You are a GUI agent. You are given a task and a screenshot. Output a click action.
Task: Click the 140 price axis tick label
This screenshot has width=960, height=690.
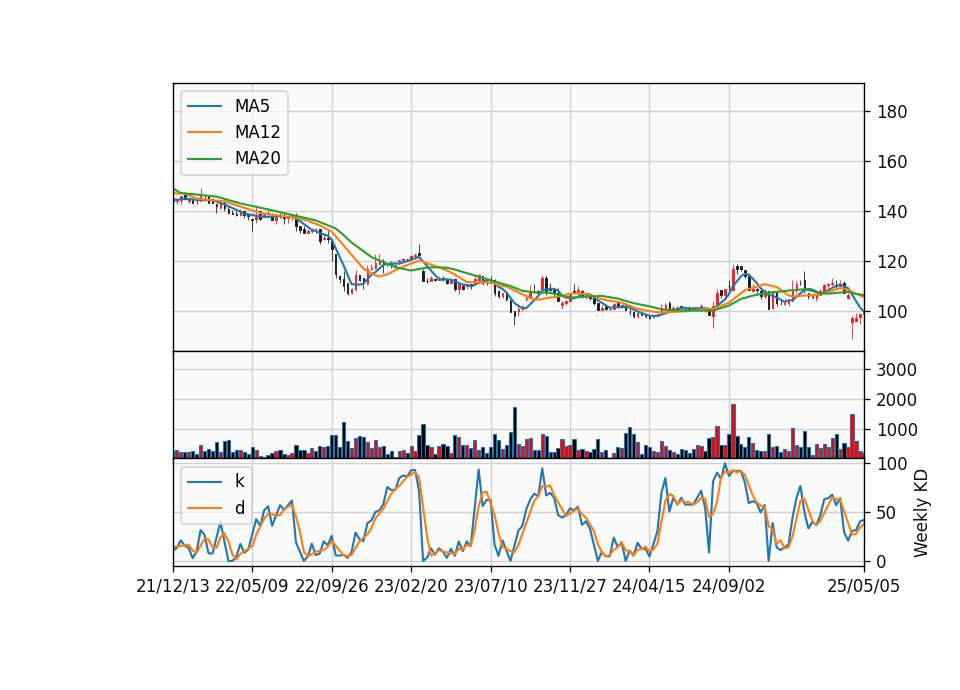(892, 212)
